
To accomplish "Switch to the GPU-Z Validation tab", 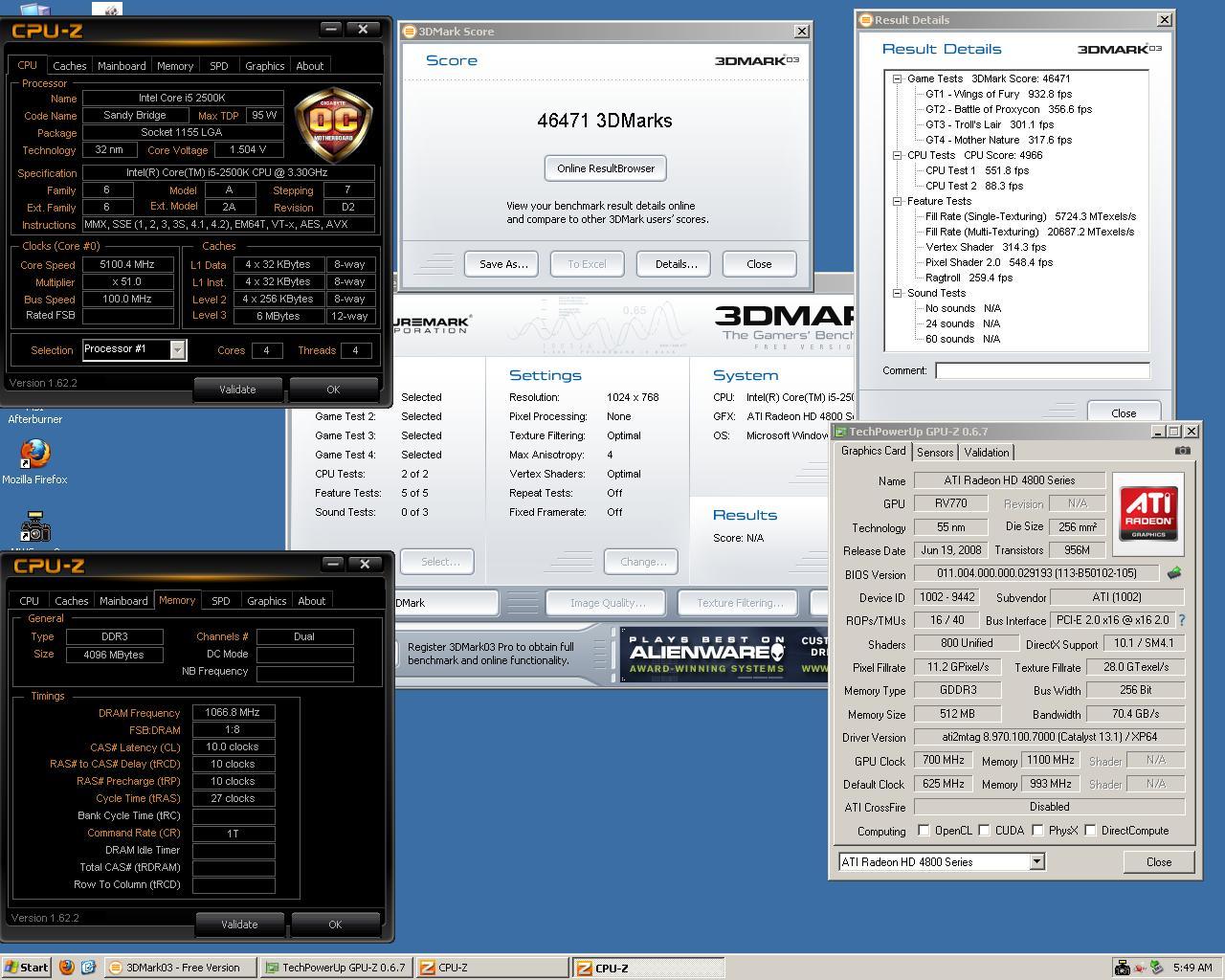I will coord(987,453).
